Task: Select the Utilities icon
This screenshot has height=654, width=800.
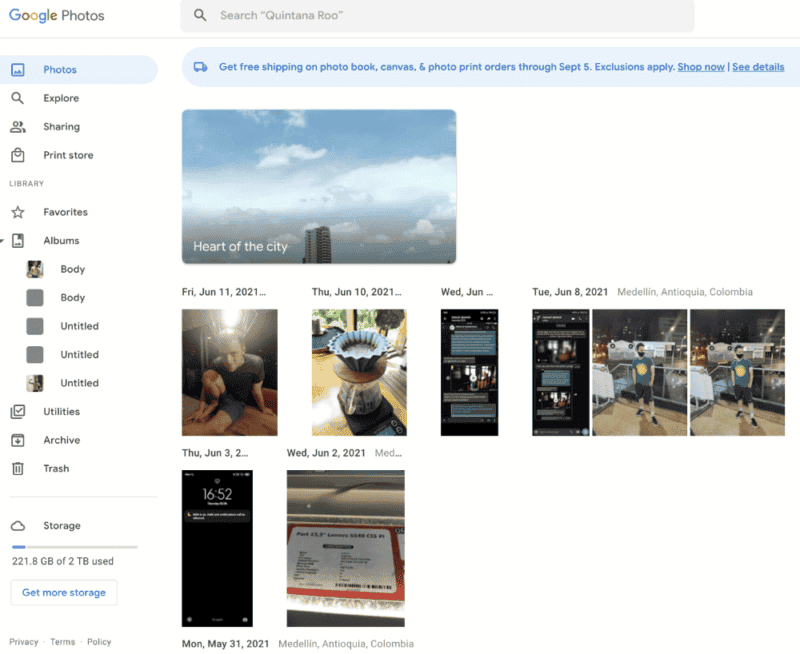Action: [x=20, y=411]
